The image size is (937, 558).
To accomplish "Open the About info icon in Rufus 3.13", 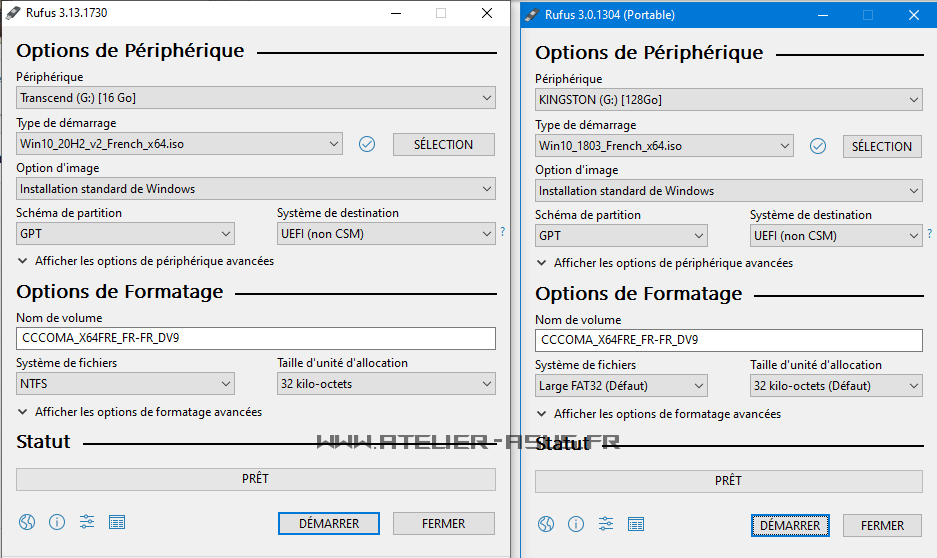I will tap(57, 522).
